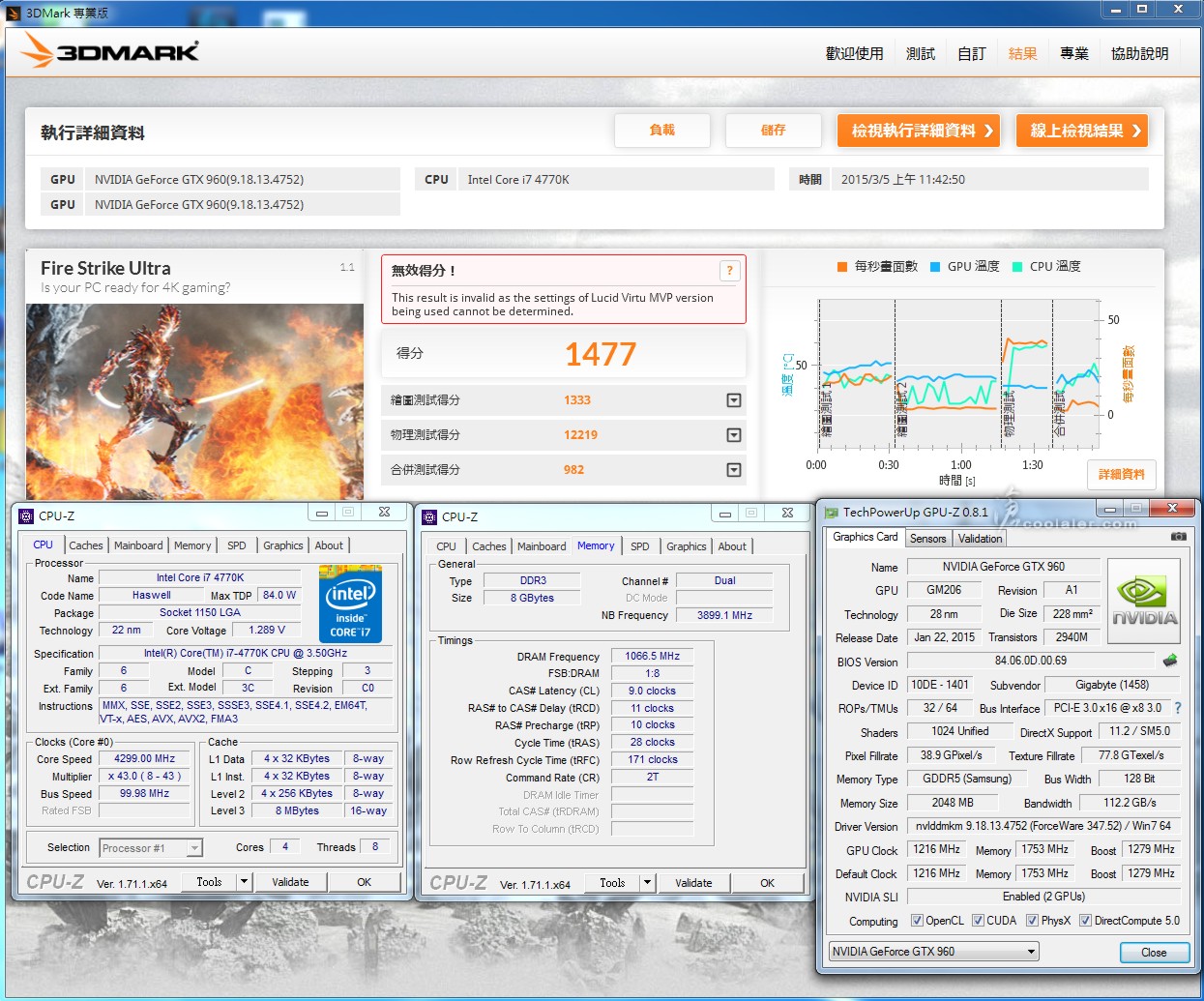Open Tools dropdown arrow in left CPU-Z

coord(244,882)
